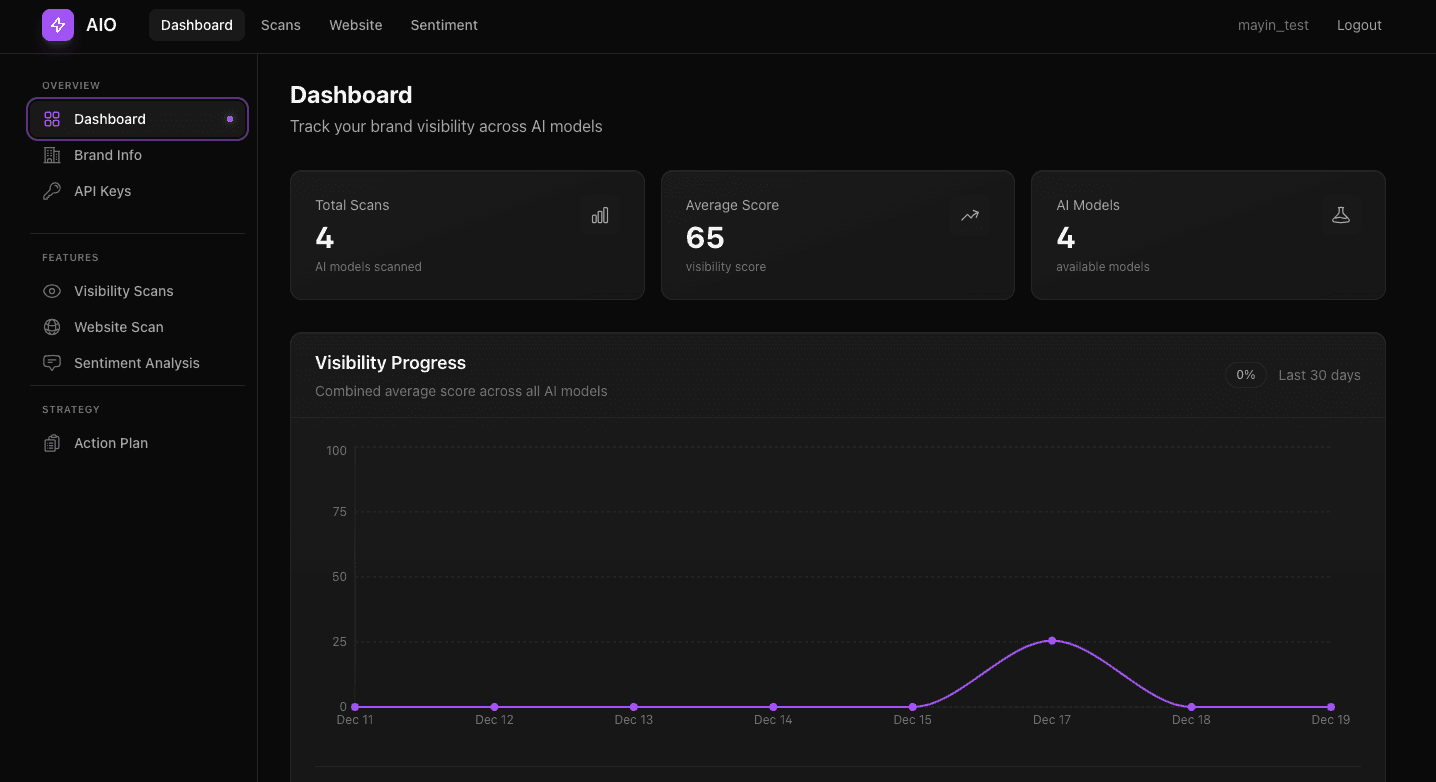This screenshot has width=1436, height=782.
Task: Switch to the Scans tab
Action: [x=280, y=25]
